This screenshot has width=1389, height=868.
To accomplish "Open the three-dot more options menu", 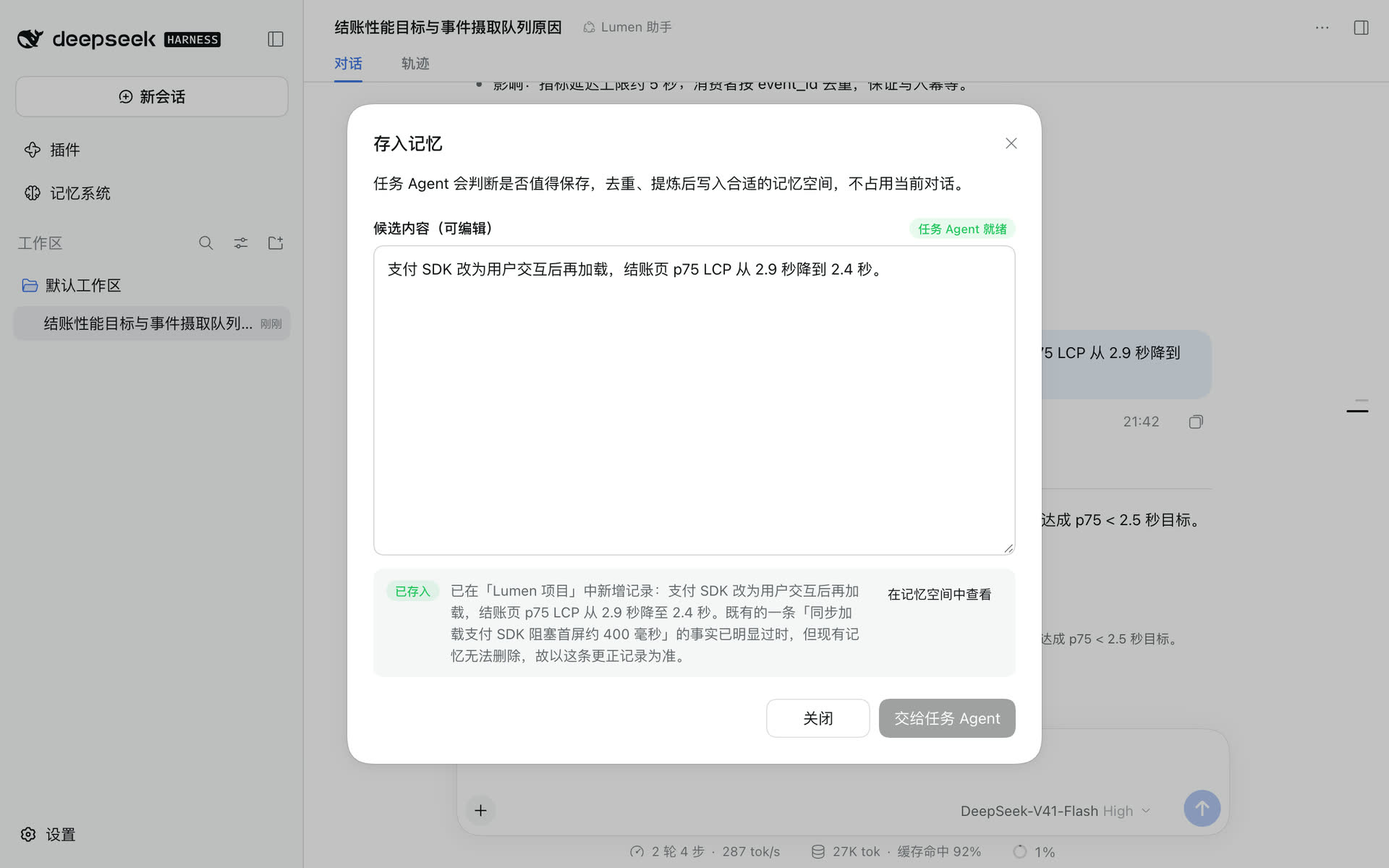I will click(x=1322, y=27).
